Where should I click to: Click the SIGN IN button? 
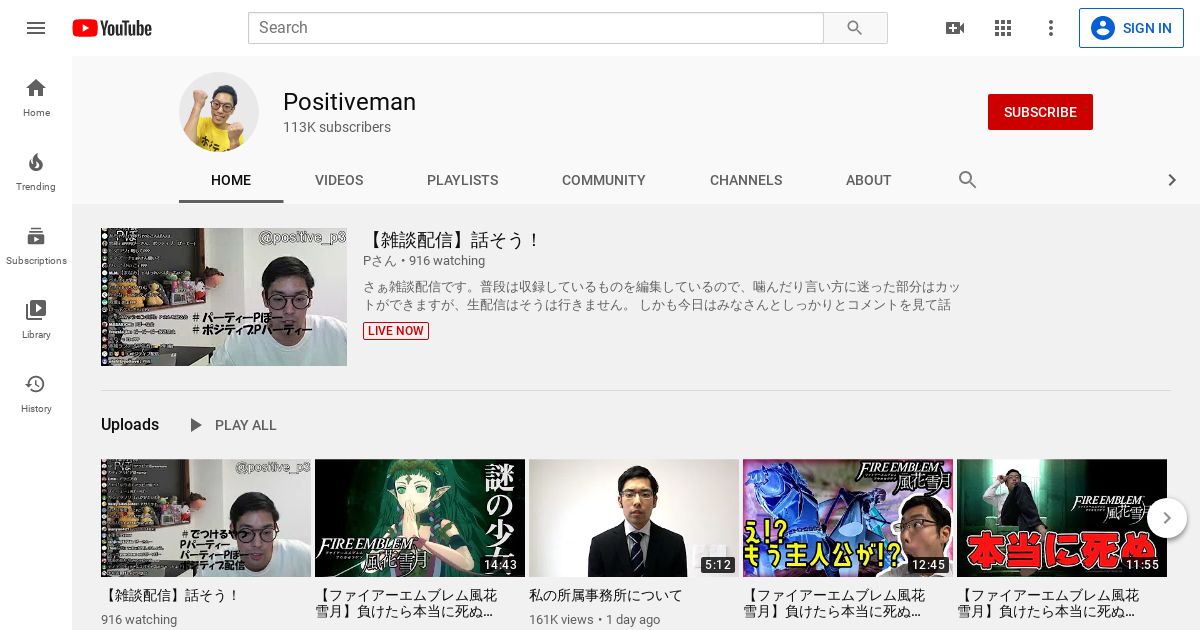pyautogui.click(x=1131, y=28)
